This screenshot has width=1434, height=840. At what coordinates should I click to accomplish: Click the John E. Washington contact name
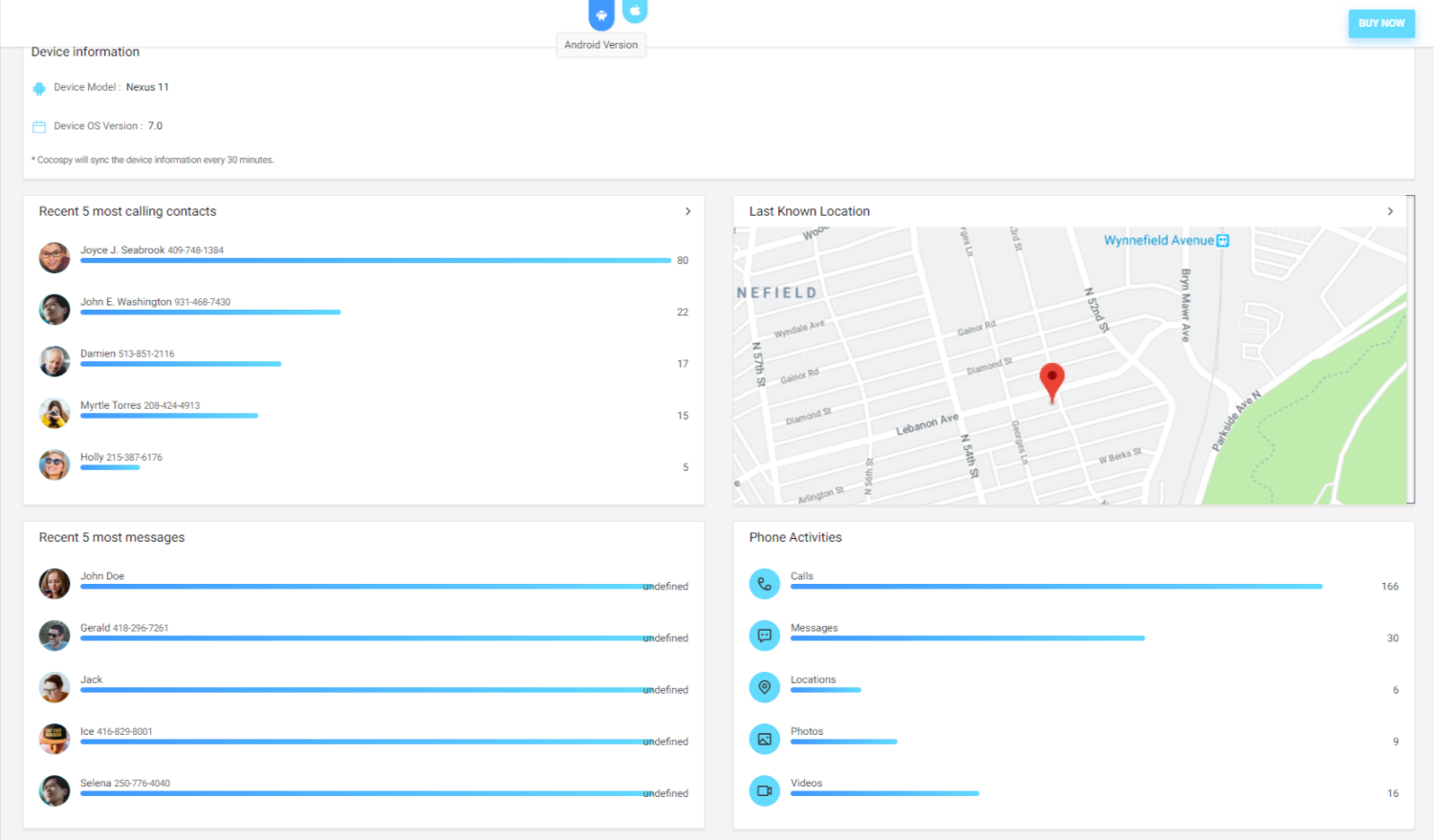point(126,302)
